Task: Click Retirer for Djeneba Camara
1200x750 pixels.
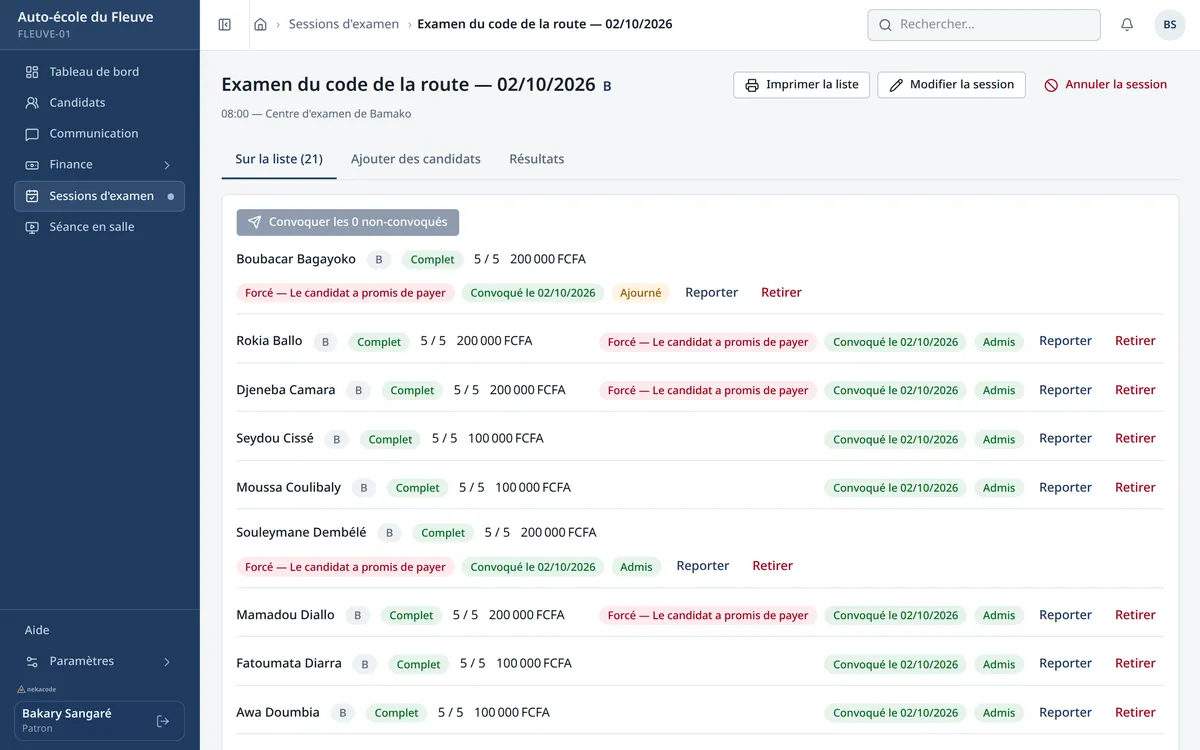Action: 1135,390
